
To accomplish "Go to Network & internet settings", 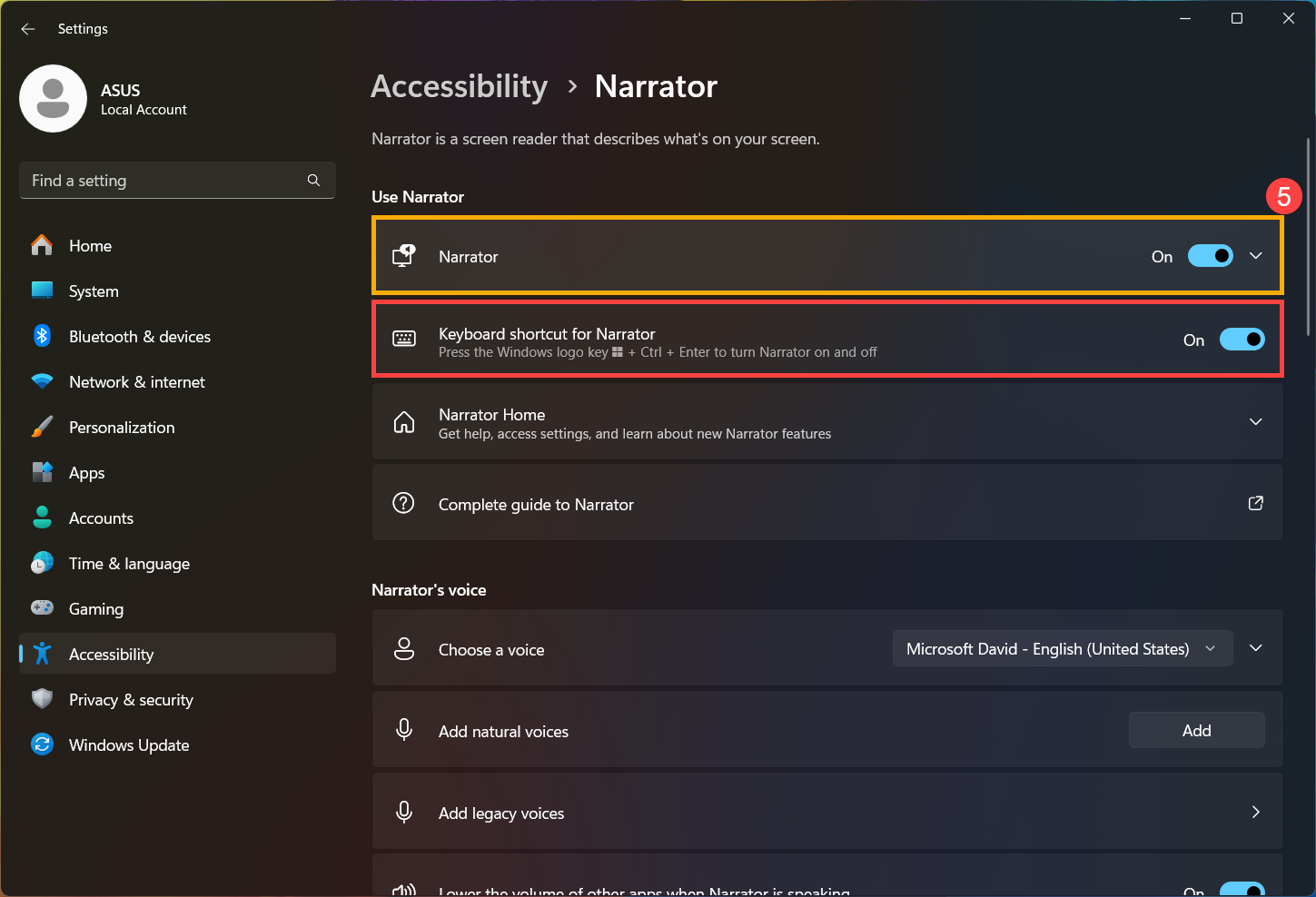I will (x=177, y=381).
